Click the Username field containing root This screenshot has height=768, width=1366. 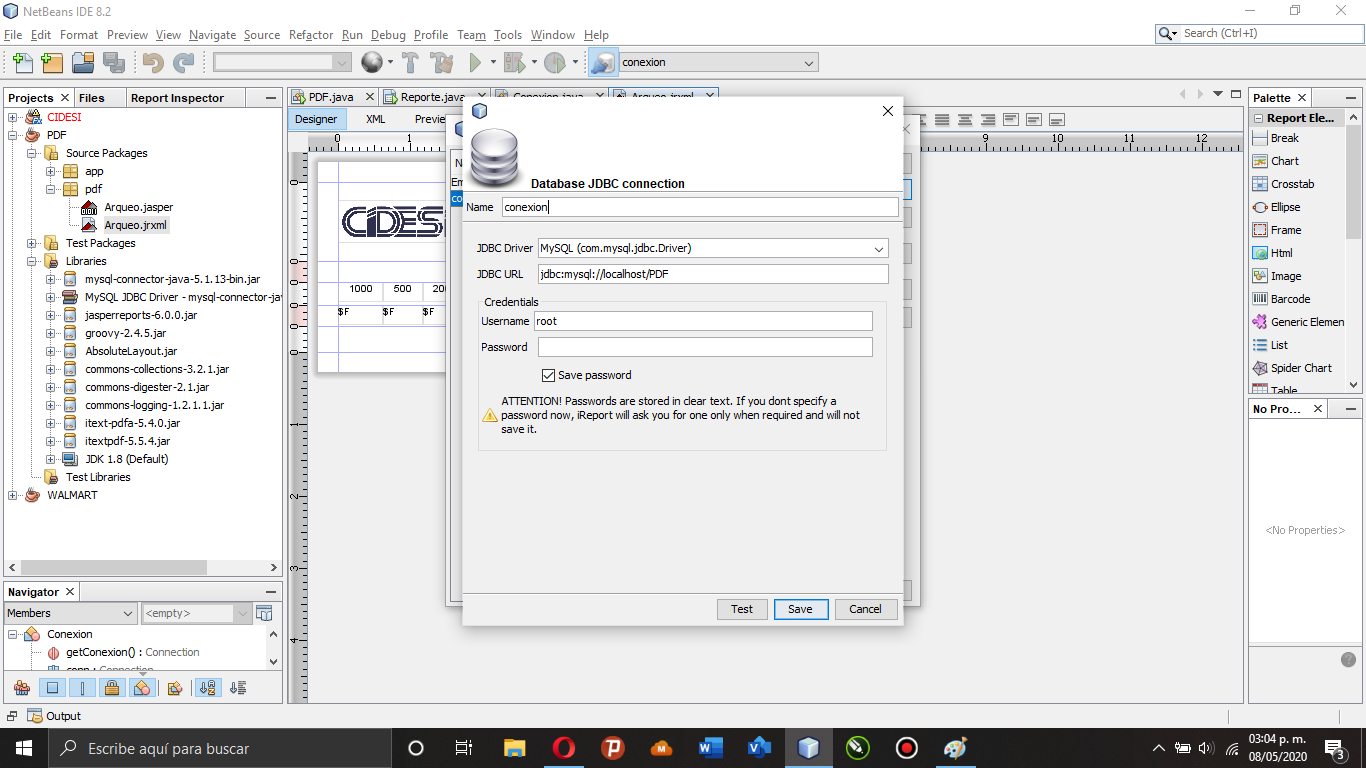pos(703,321)
